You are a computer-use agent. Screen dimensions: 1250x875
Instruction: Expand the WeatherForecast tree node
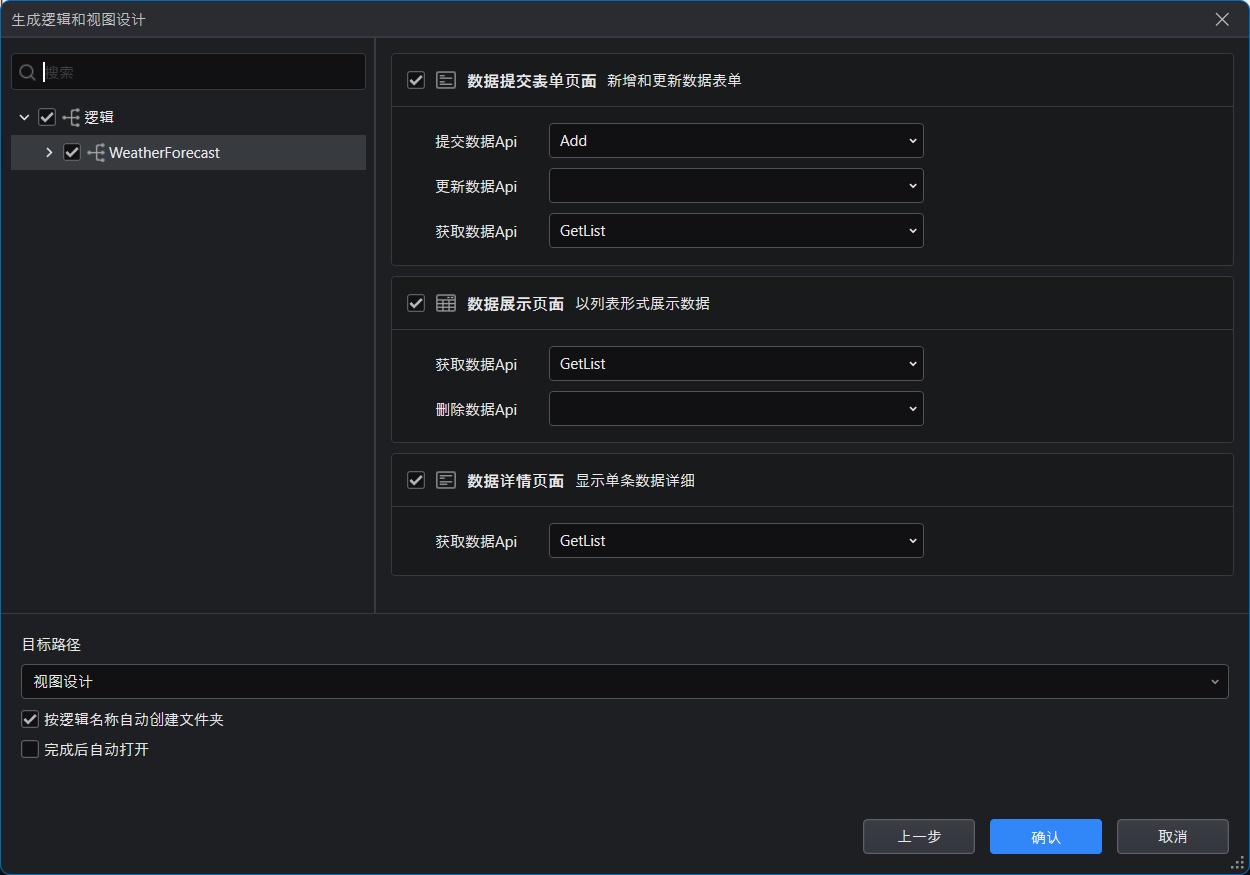coord(49,153)
